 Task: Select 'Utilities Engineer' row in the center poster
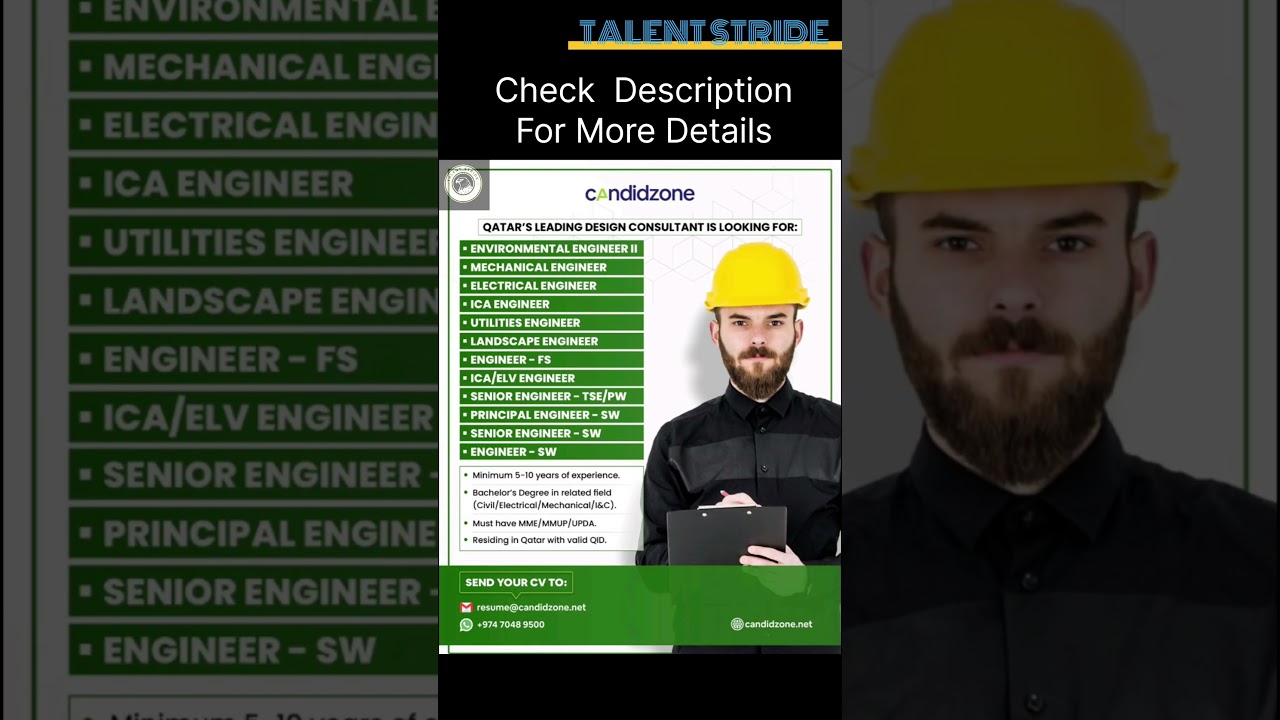(551, 322)
